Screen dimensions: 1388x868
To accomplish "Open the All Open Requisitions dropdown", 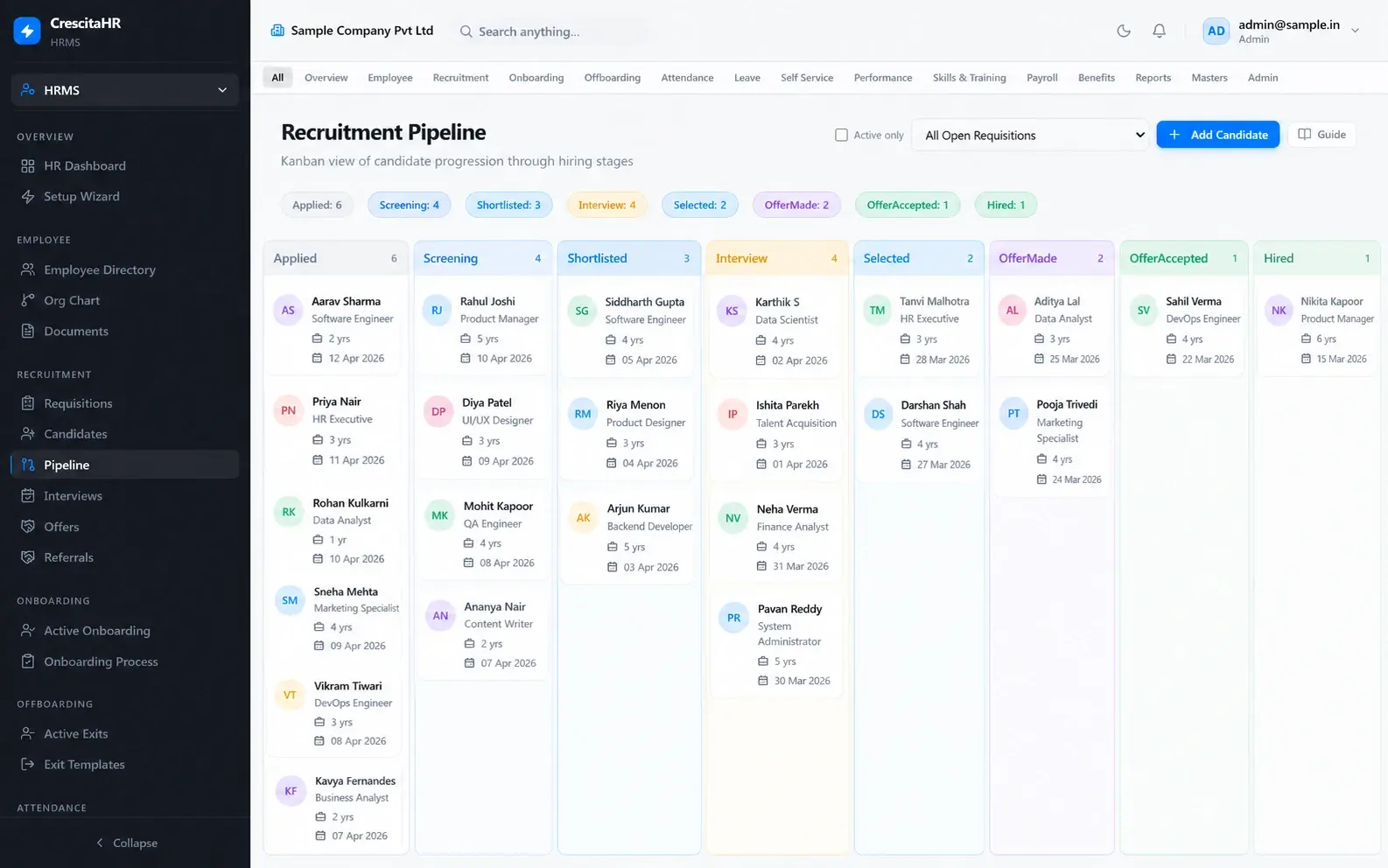I will click(x=1031, y=135).
